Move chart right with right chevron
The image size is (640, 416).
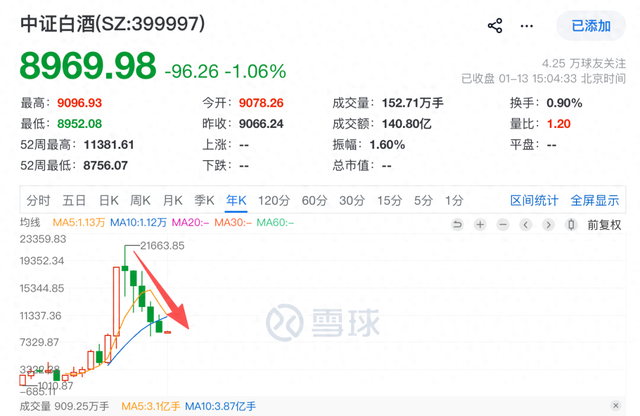(548, 225)
